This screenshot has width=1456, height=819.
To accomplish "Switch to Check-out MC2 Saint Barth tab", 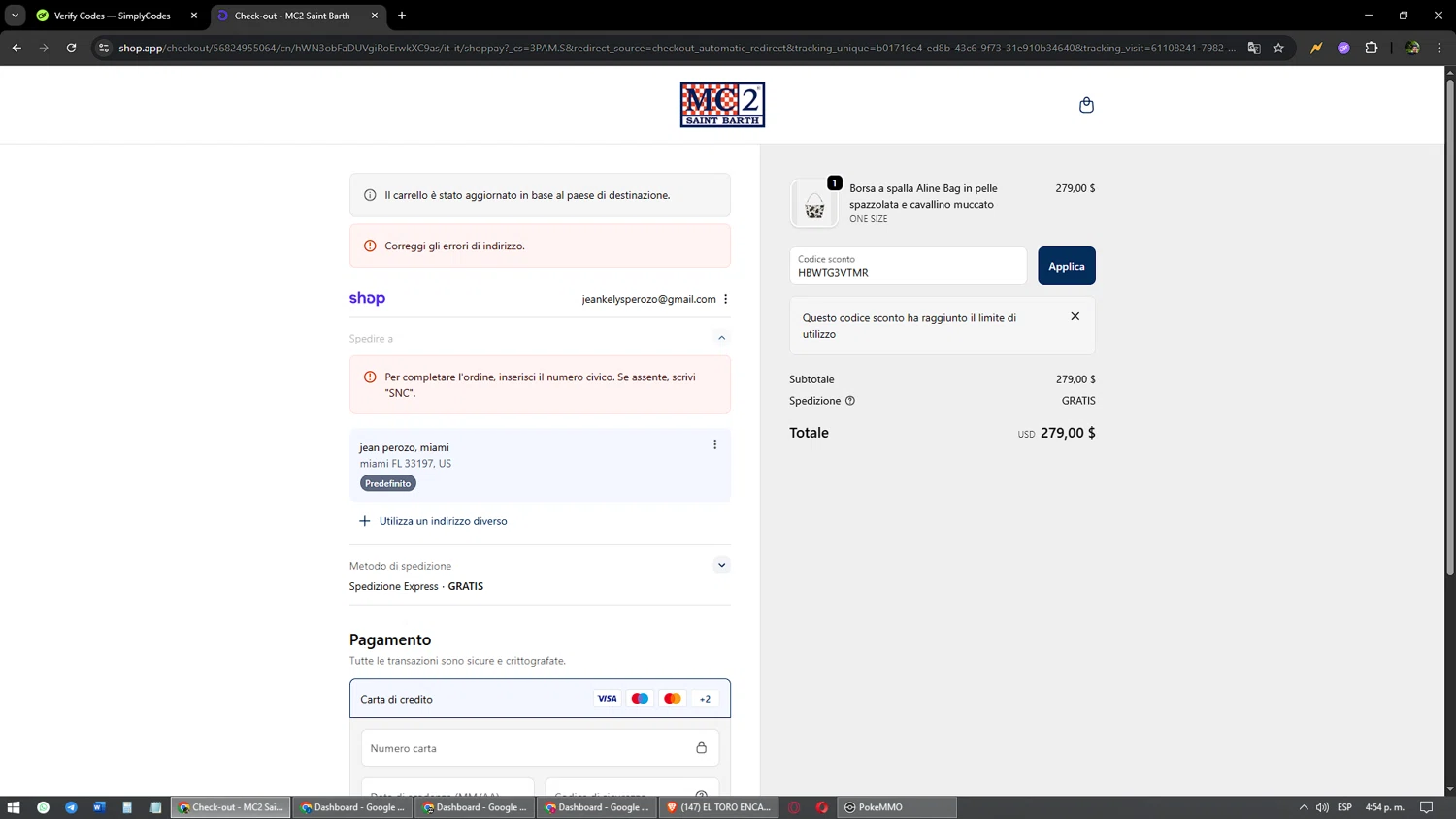I will (291, 16).
